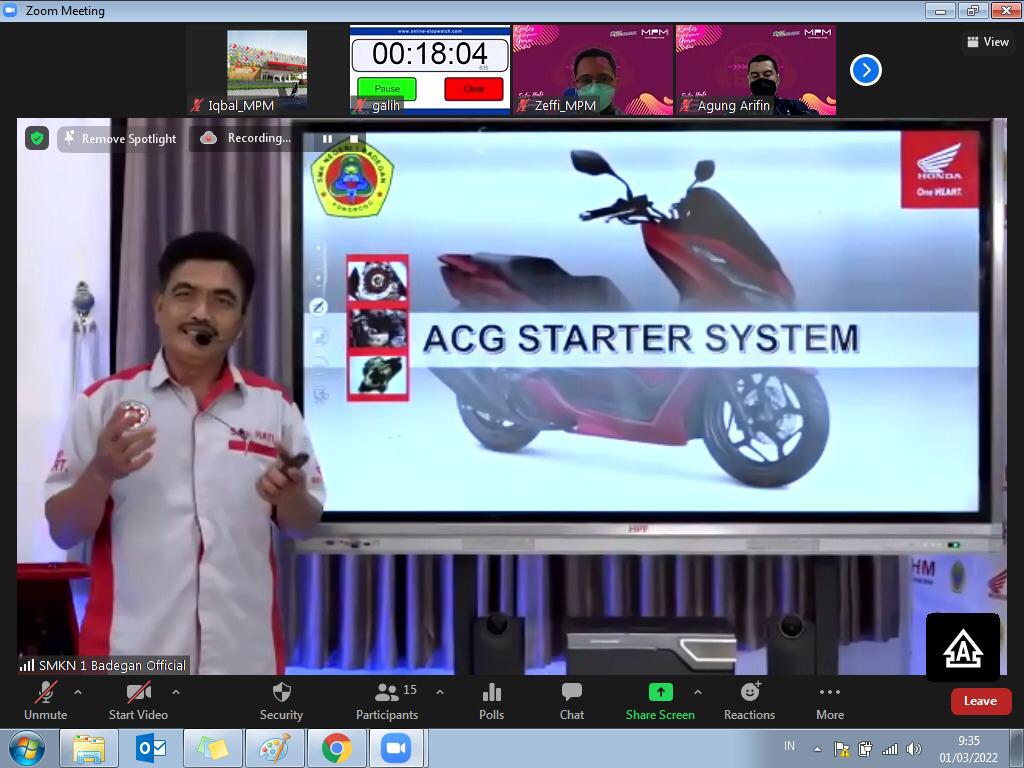Click the SMKN 1 Badegan Official name label
The image size is (1024, 768).
coord(104,665)
